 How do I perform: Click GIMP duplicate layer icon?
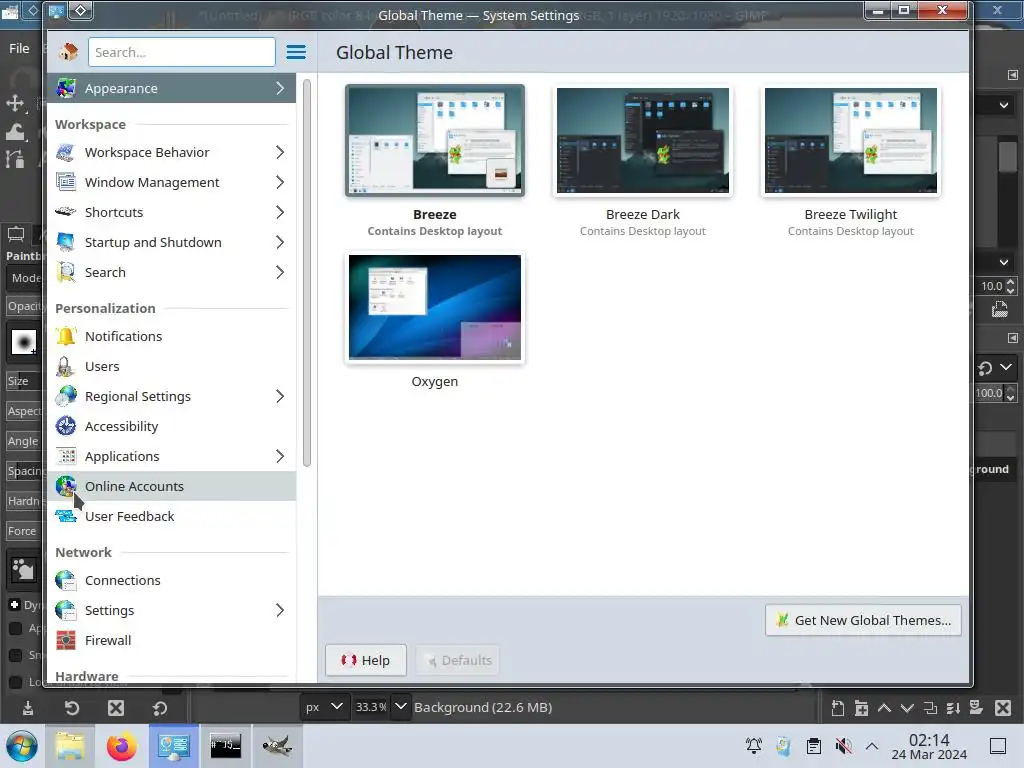[931, 708]
